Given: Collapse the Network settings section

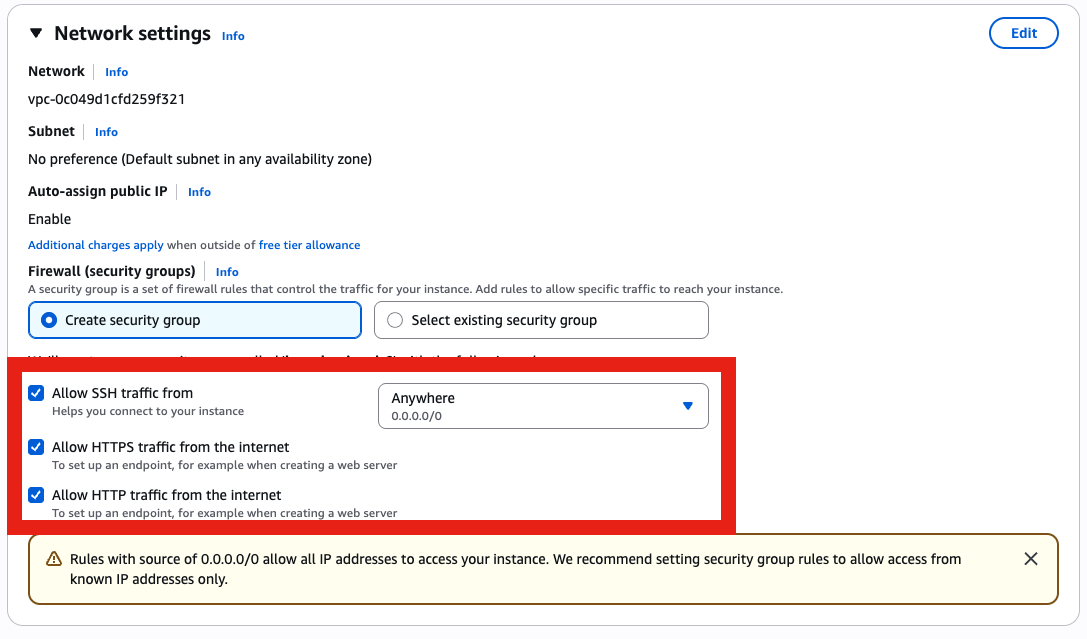Looking at the screenshot, I should 36,33.
